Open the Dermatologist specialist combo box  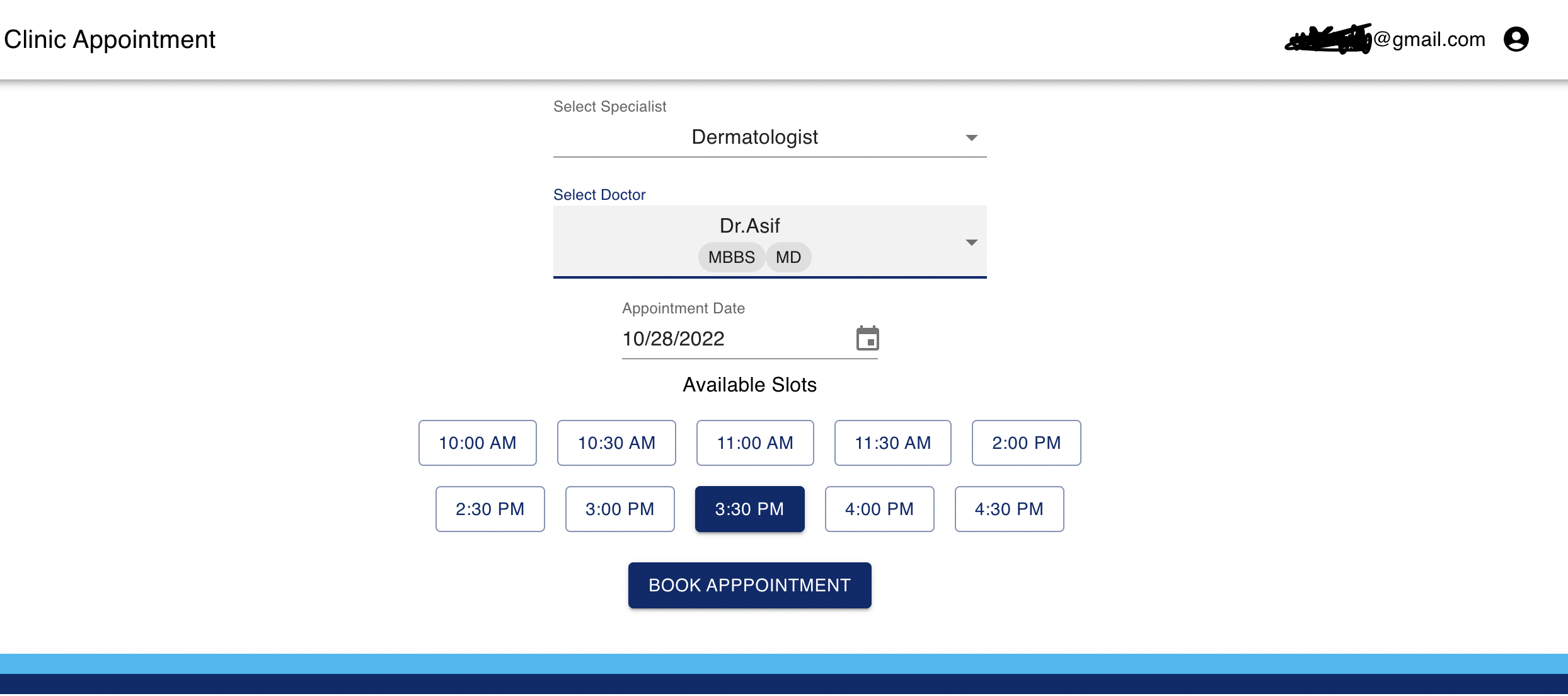click(754, 137)
